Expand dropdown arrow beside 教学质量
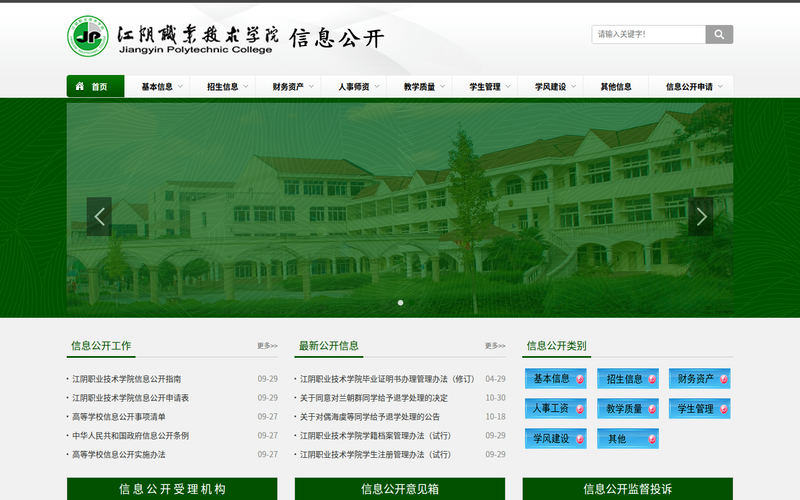 442,87
